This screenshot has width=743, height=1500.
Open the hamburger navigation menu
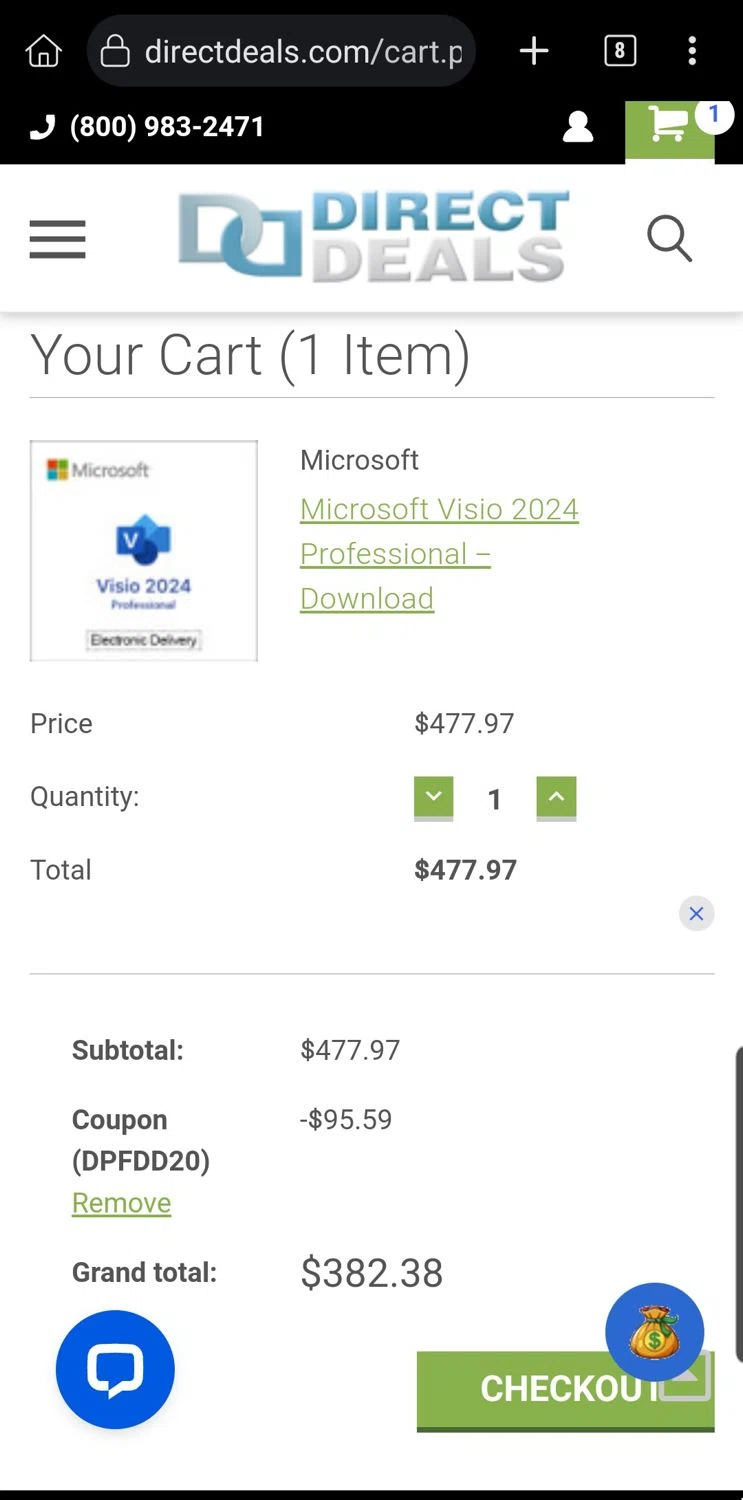58,240
